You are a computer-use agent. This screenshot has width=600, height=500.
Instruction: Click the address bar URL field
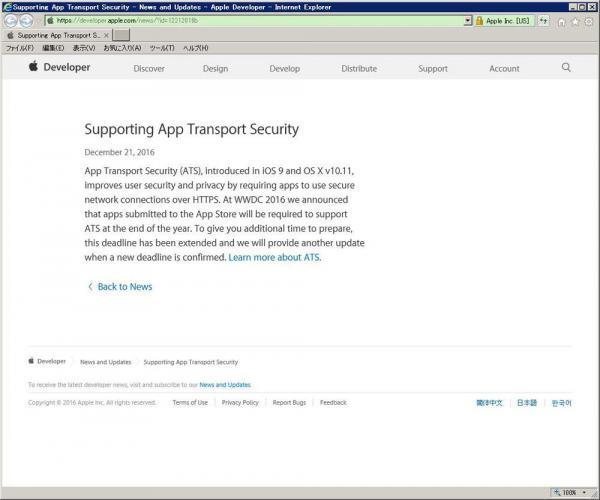(x=254, y=21)
